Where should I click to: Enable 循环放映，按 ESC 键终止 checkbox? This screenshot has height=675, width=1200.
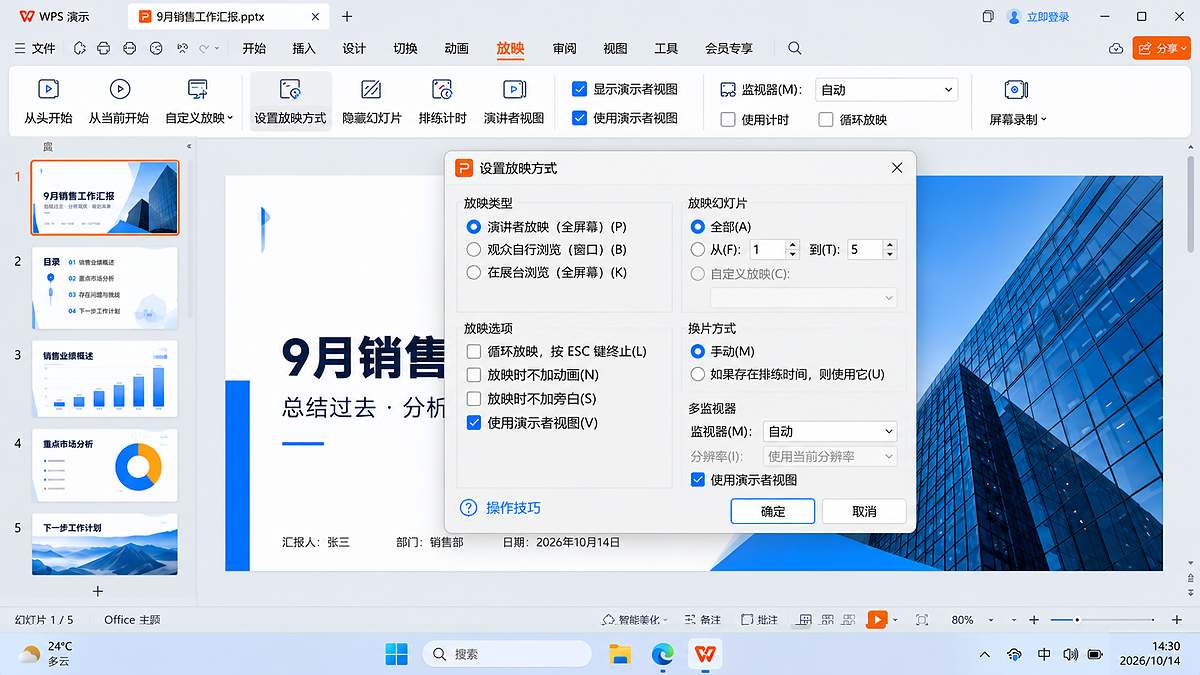(x=474, y=351)
